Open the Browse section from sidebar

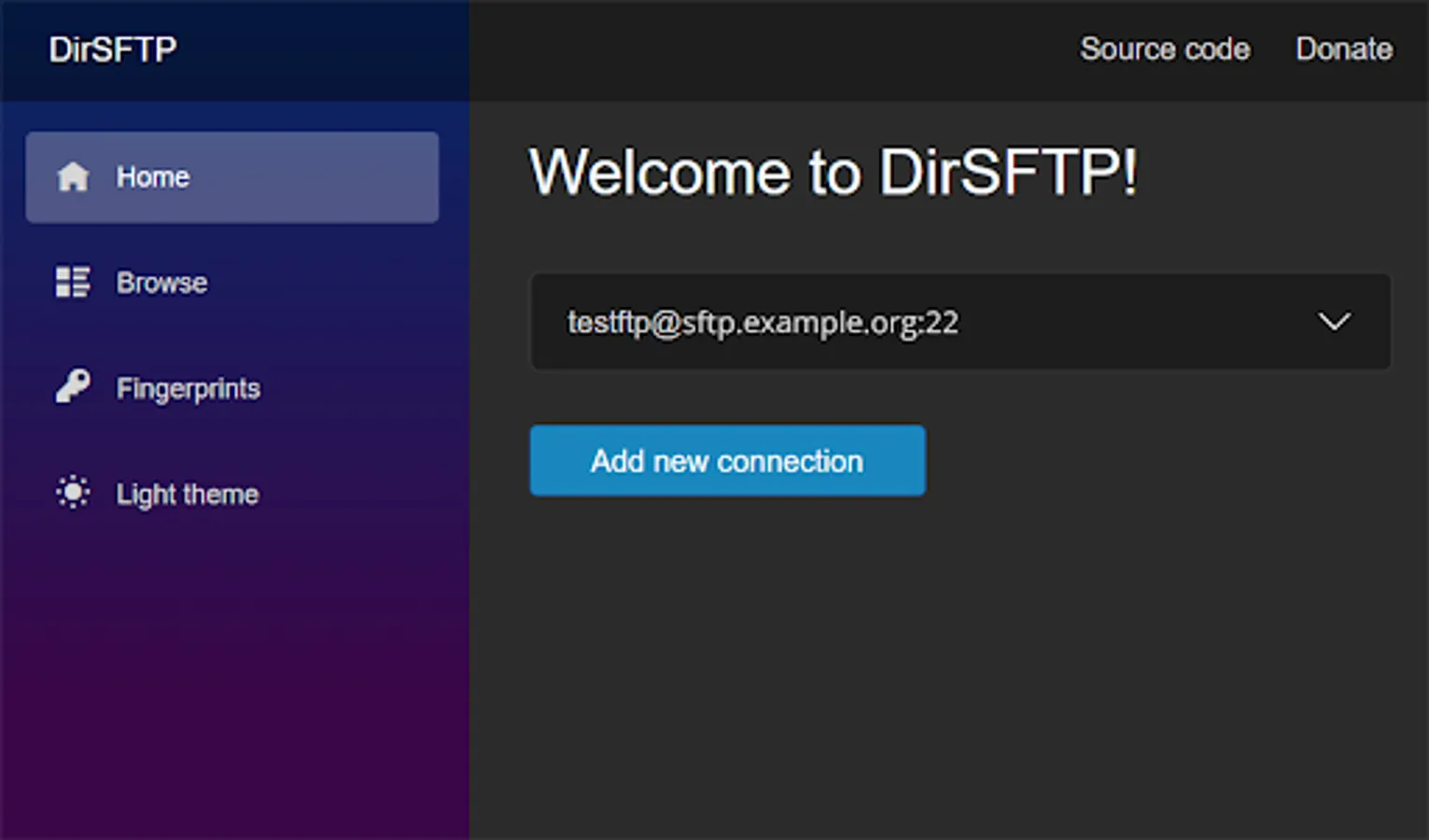[161, 282]
